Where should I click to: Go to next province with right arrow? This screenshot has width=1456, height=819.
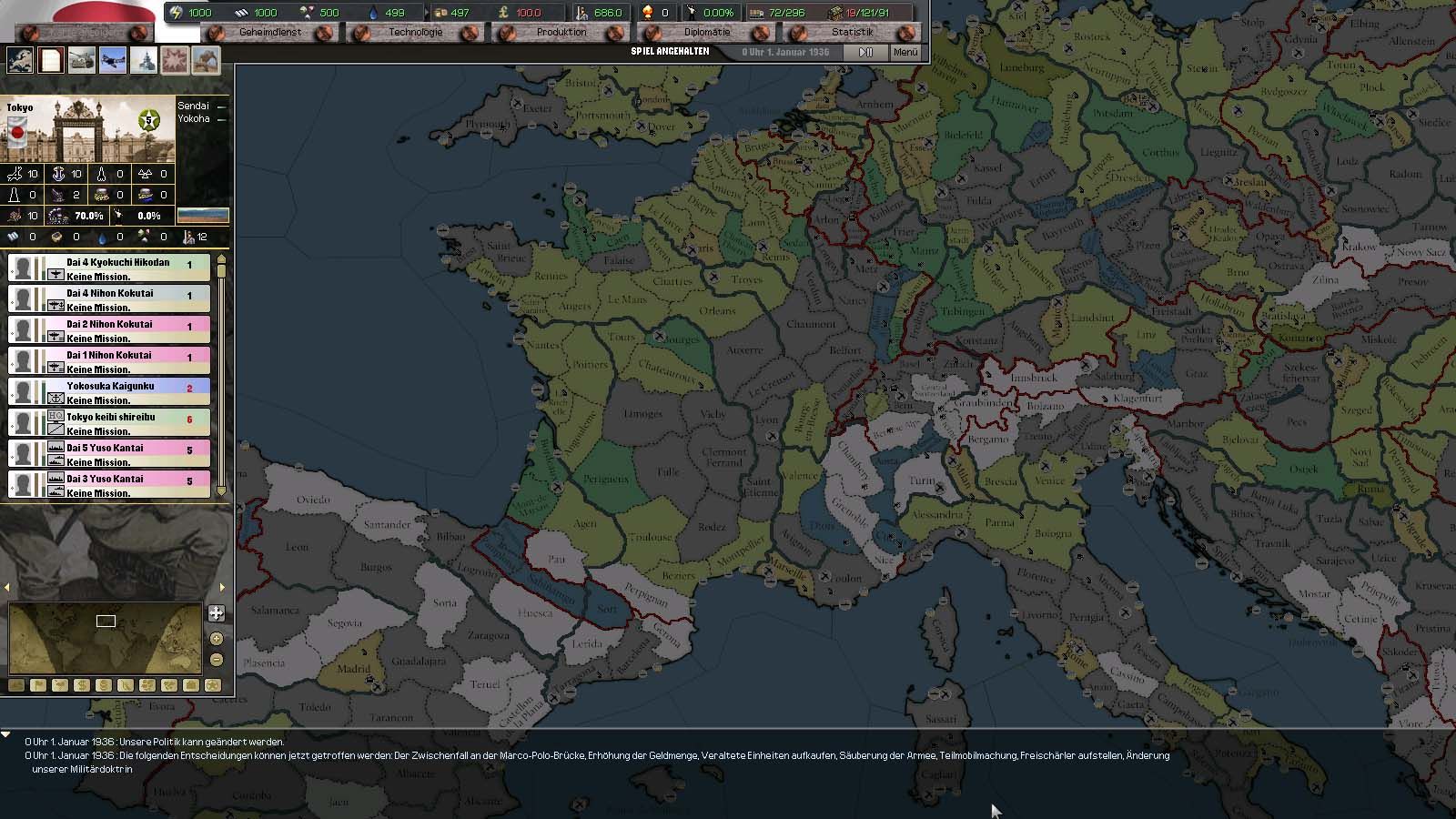click(x=222, y=587)
